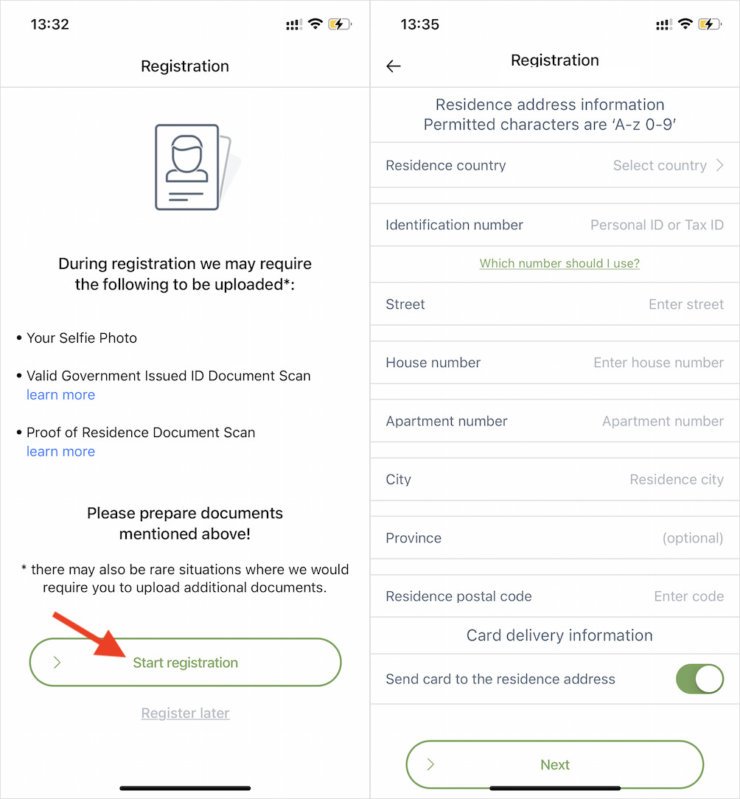Tap the back arrow icon
This screenshot has width=740, height=799.
[x=393, y=66]
